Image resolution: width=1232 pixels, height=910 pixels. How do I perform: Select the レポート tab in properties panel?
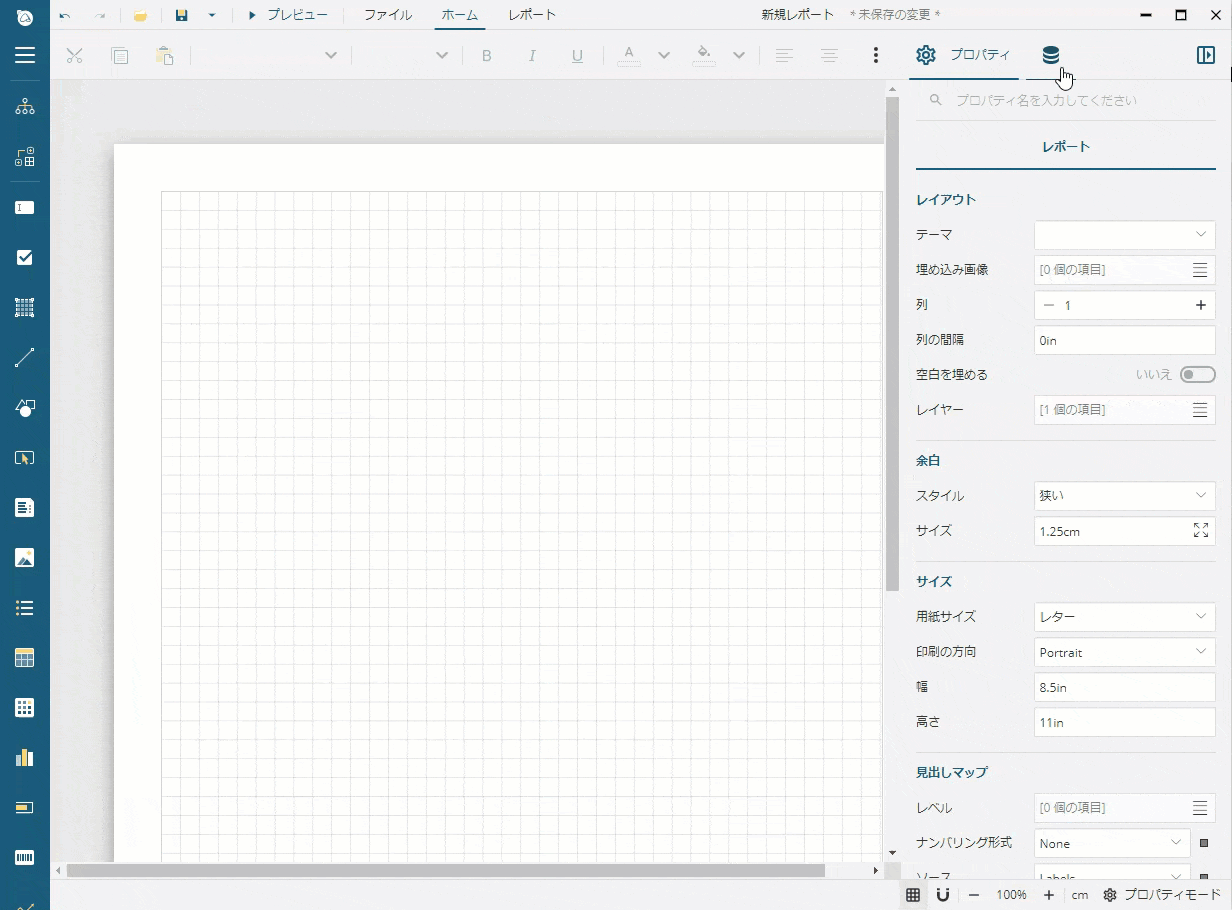click(1066, 147)
